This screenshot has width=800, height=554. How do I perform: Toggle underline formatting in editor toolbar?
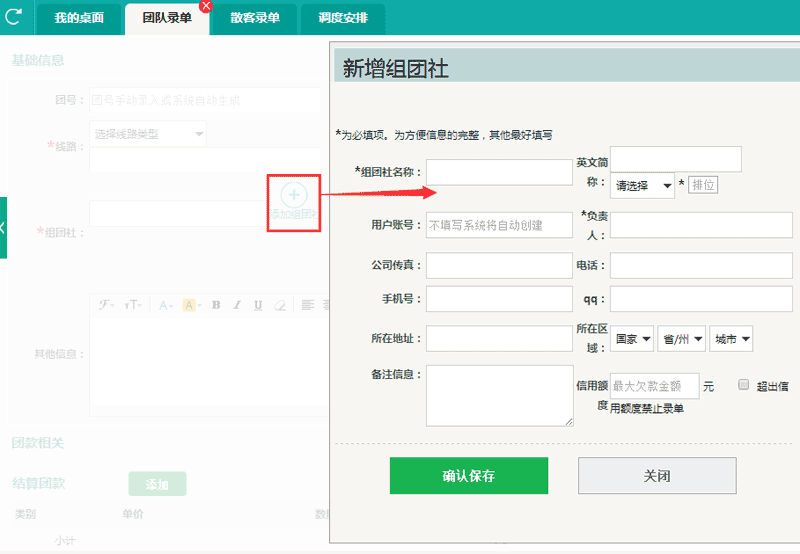pyautogui.click(x=258, y=305)
